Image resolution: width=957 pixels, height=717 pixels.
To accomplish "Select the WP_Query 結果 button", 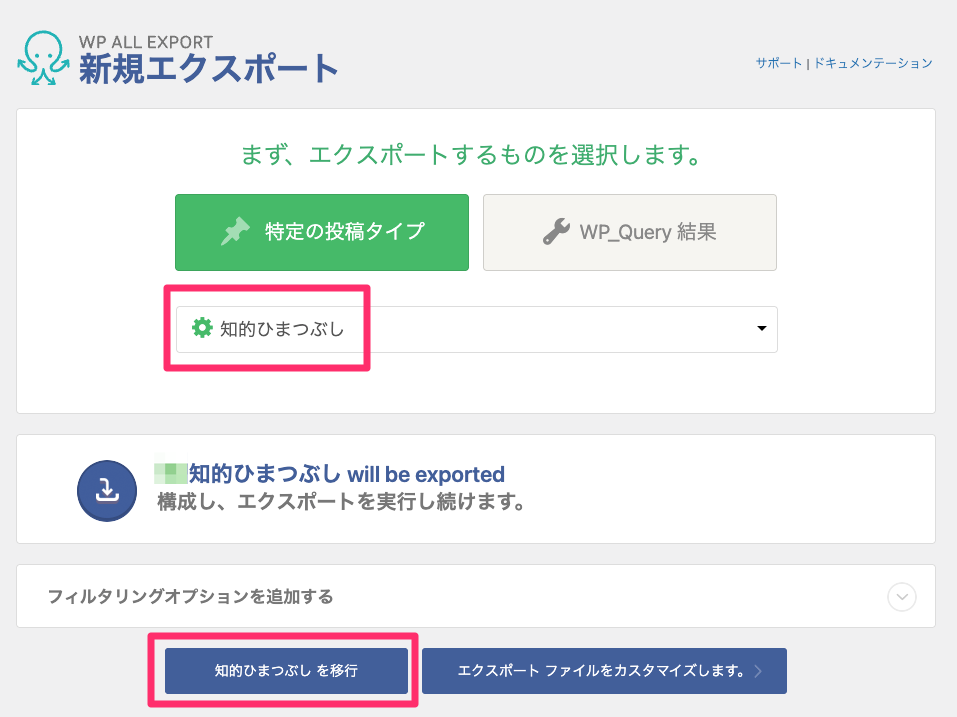I will tap(630, 232).
